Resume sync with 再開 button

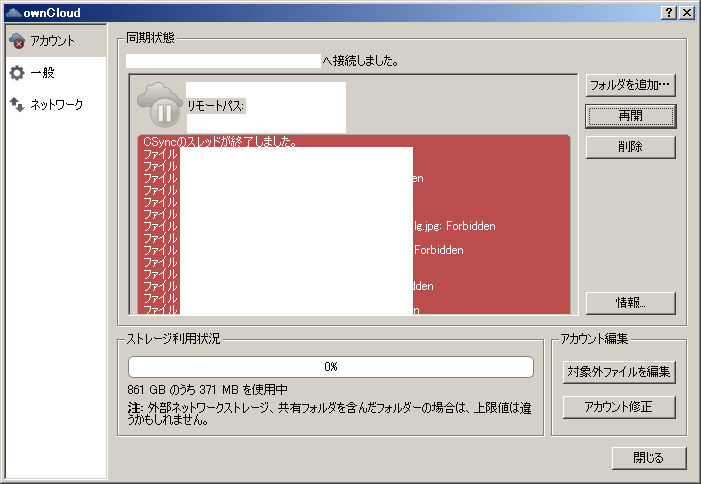pyautogui.click(x=630, y=116)
